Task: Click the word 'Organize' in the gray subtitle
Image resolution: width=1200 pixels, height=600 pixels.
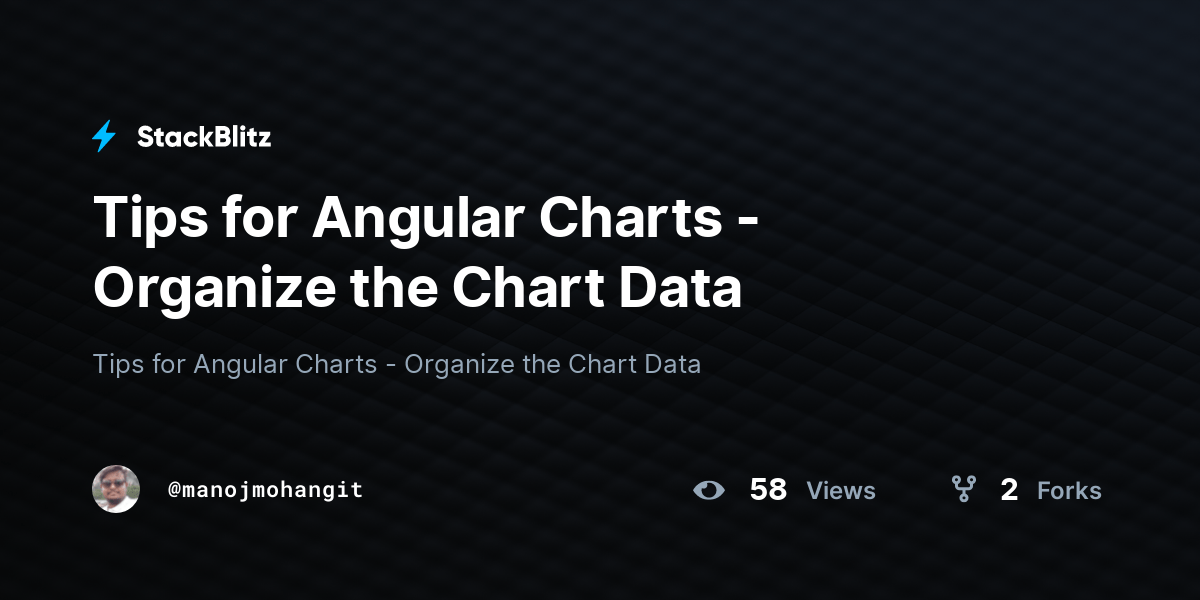Action: [460, 365]
